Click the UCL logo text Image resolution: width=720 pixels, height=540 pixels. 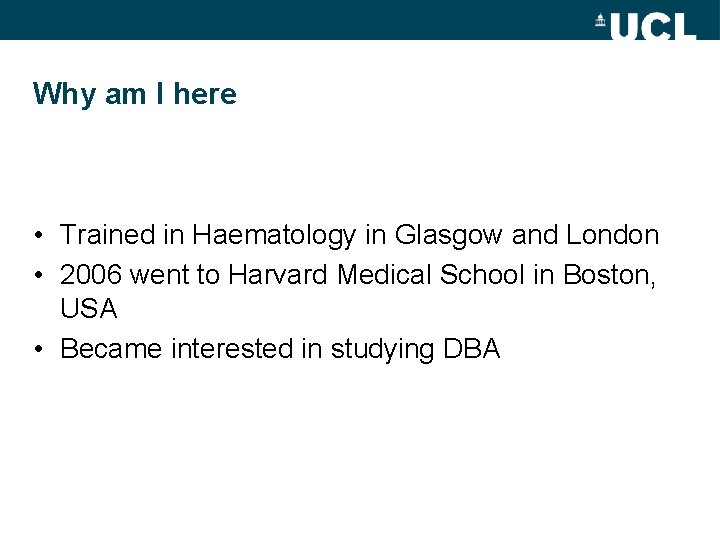coord(653,25)
